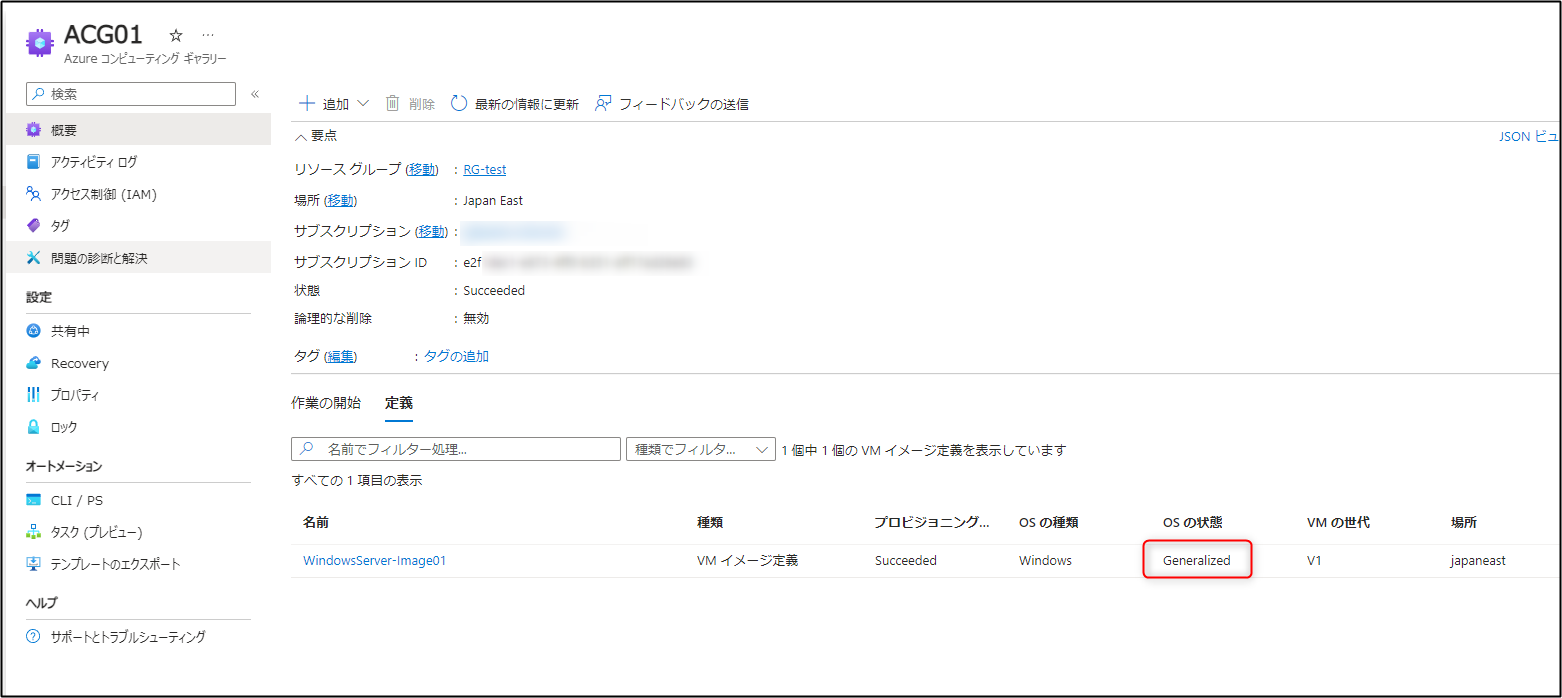The height and width of the screenshot is (698, 1562).
Task: Click the ロック padlock icon
Action: (34, 427)
